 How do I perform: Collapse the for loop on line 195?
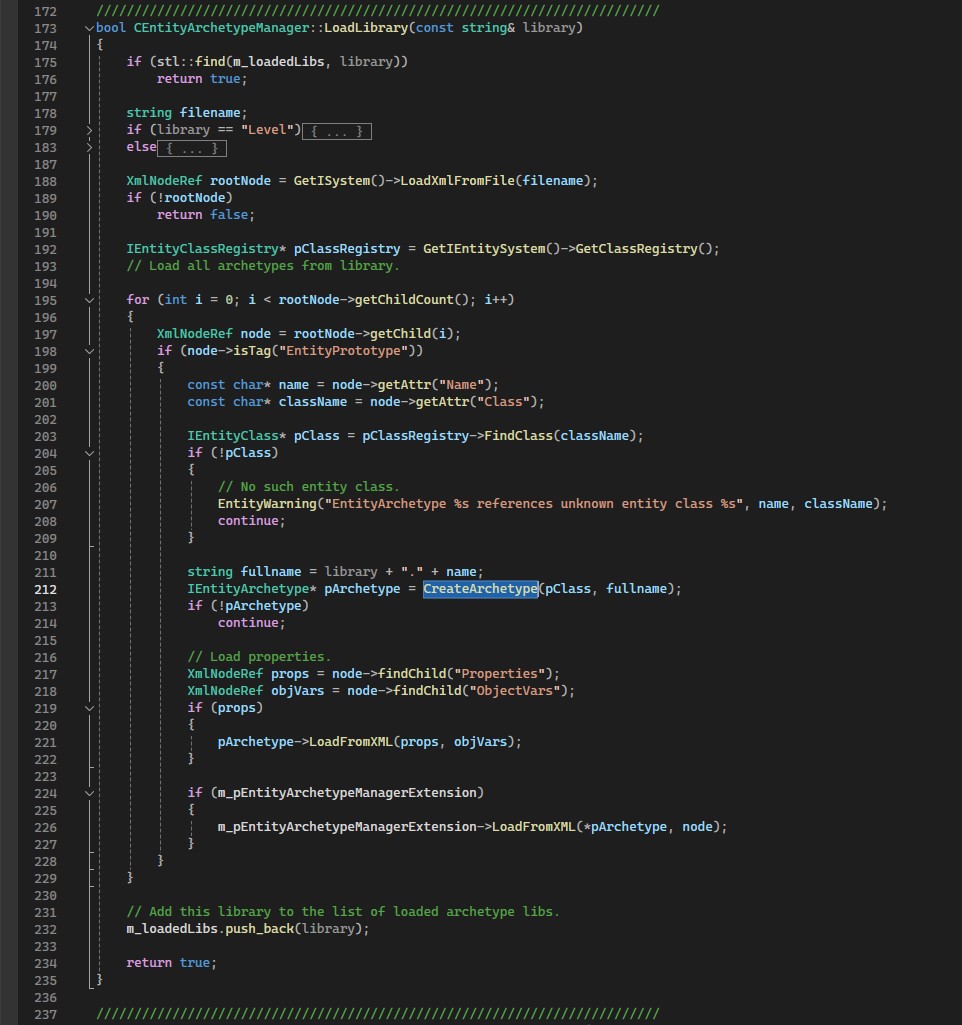89,300
